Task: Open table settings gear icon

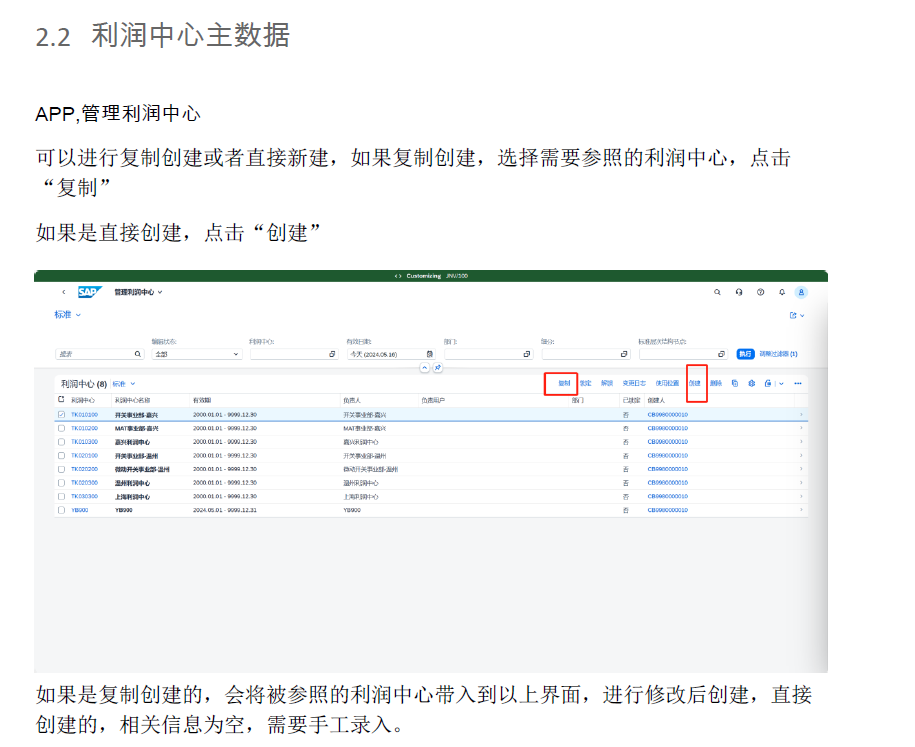Action: [751, 383]
